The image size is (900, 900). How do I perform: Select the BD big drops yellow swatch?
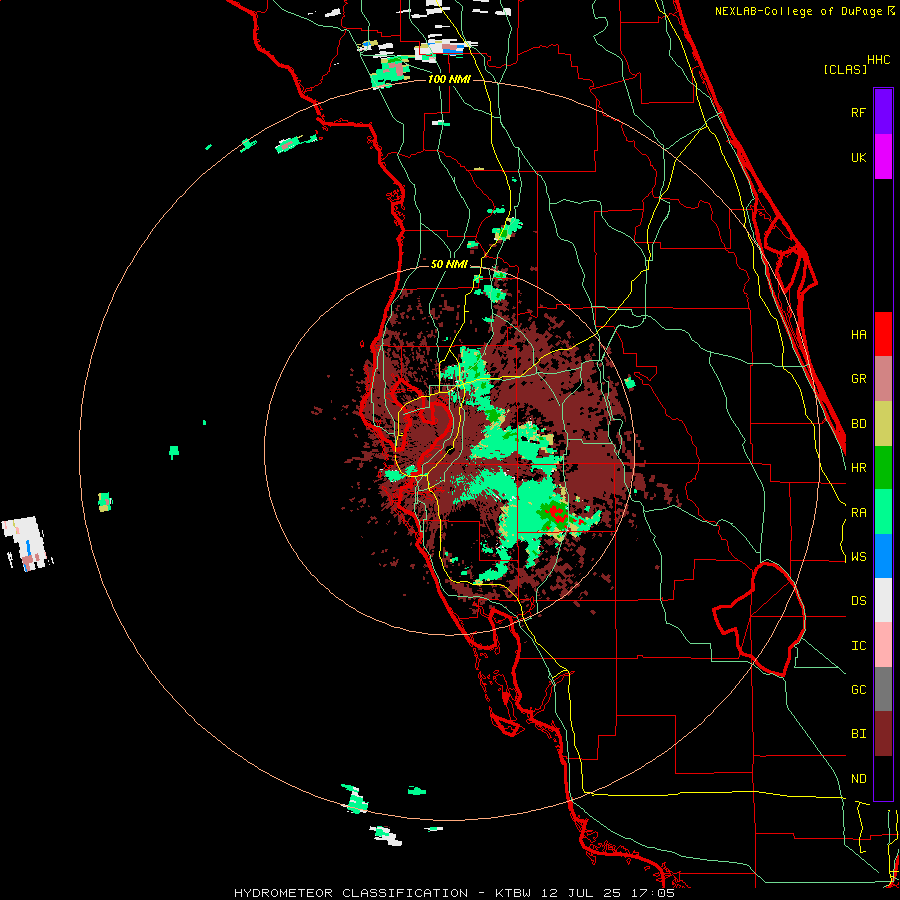(883, 424)
